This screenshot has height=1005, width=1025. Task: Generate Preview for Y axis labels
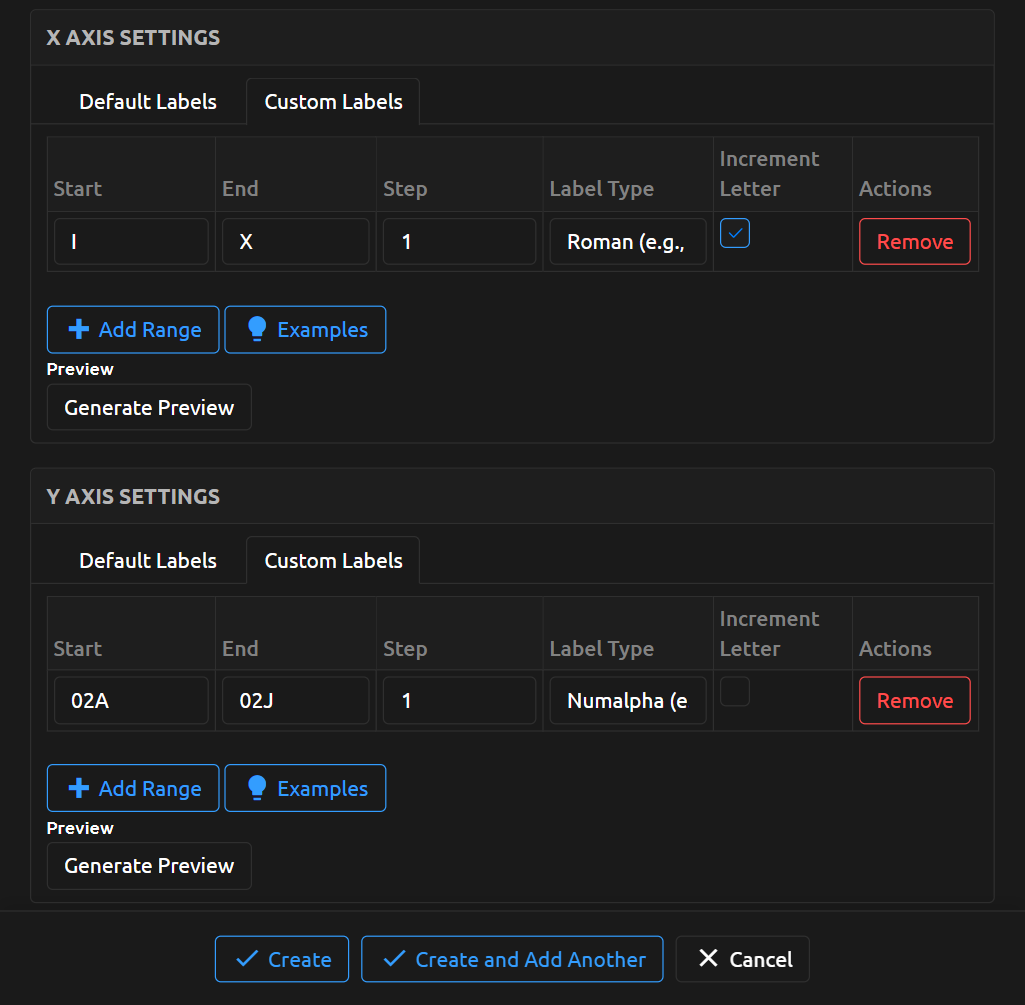(149, 866)
